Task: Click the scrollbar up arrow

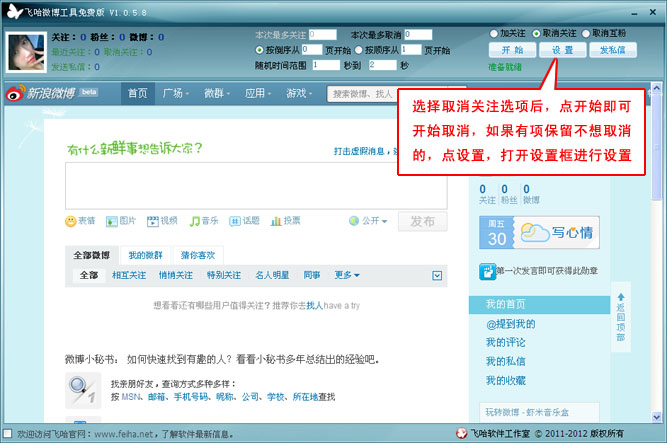Action: 656,88
